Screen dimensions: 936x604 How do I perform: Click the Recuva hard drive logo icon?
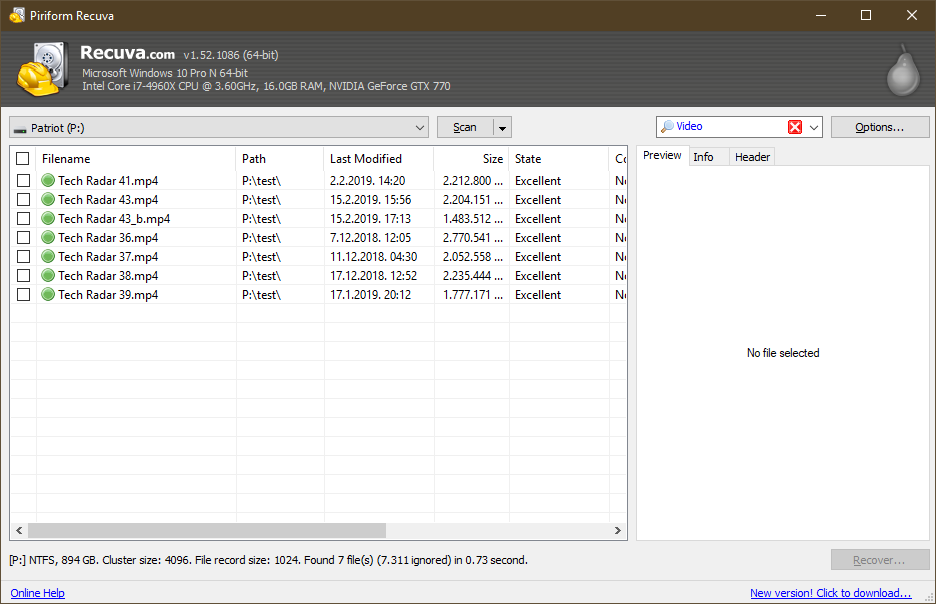coord(42,69)
